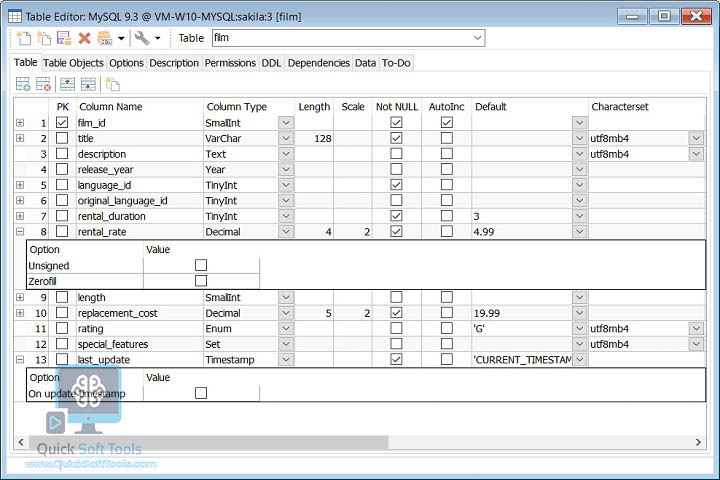Toggle PK checkbox for film_id

[62, 122]
